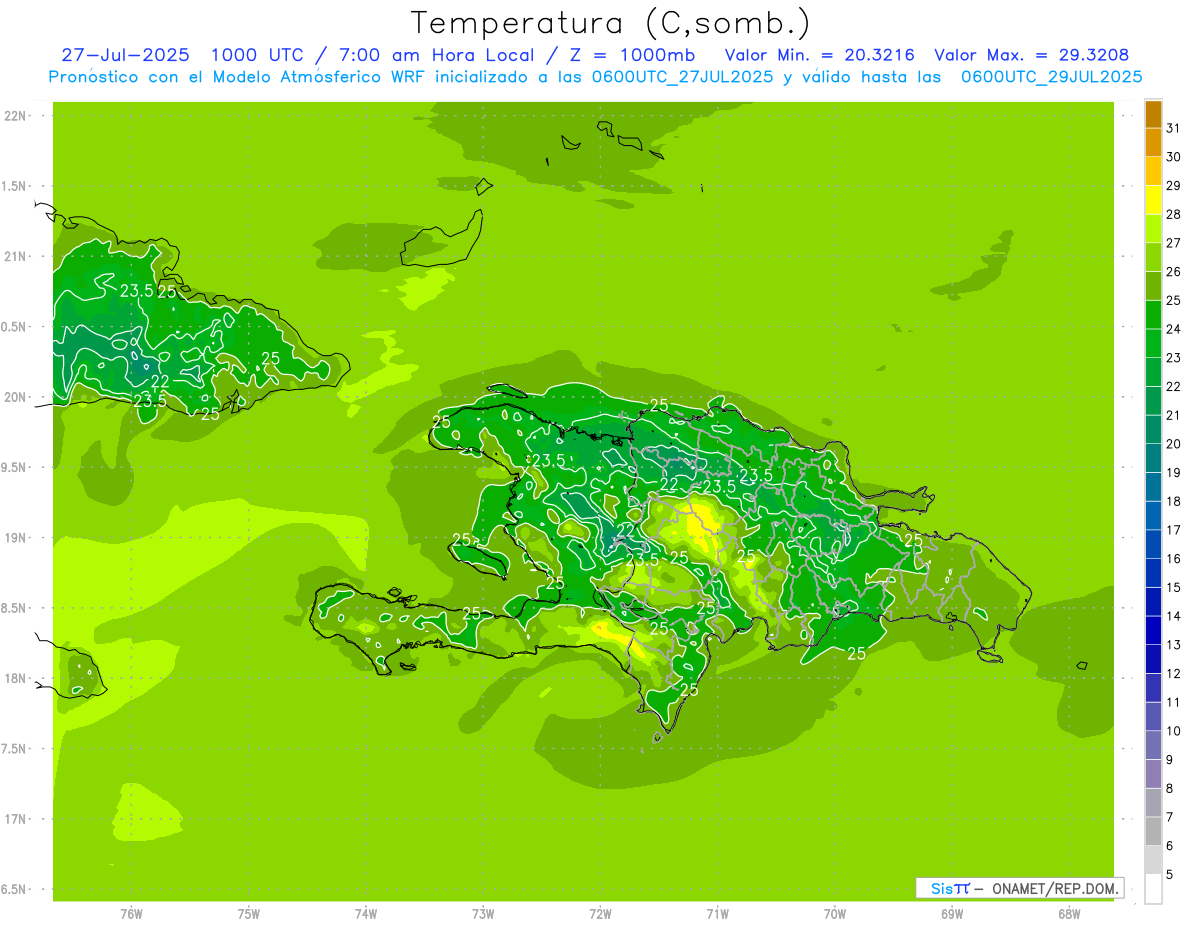Click the legend value "30"
This screenshot has height=927, width=1200.
(x=1173, y=157)
